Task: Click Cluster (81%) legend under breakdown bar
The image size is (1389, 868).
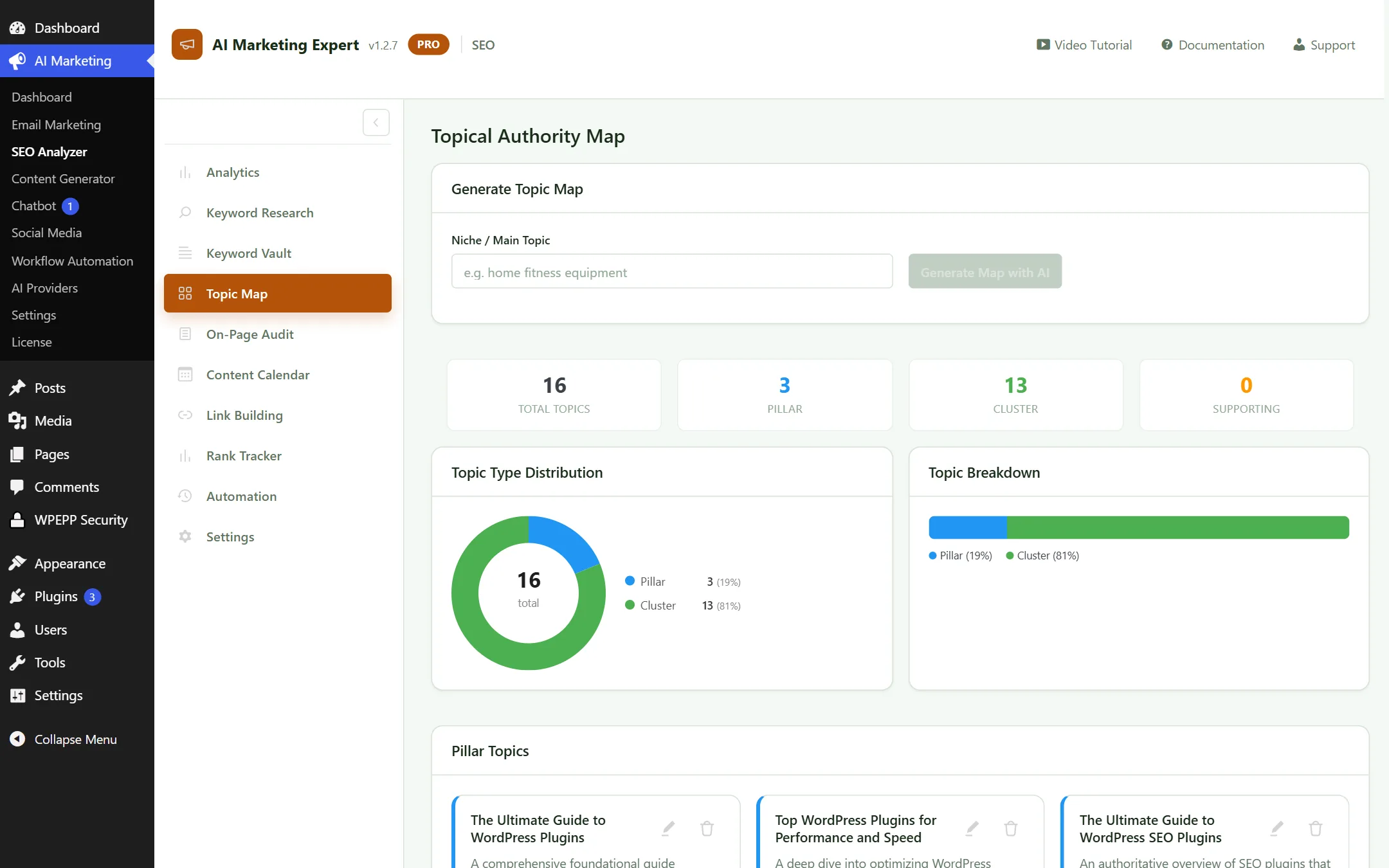Action: point(1042,556)
